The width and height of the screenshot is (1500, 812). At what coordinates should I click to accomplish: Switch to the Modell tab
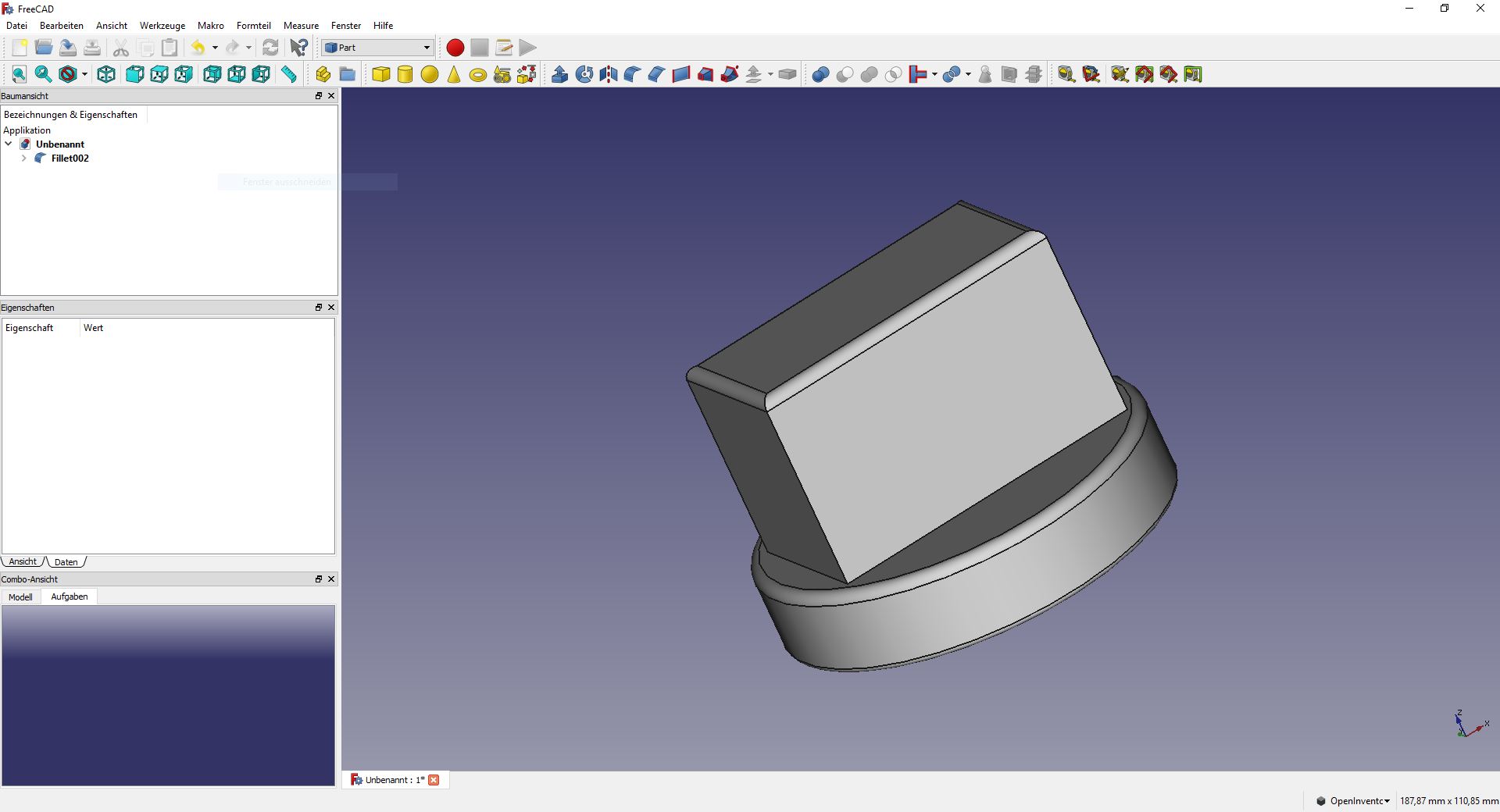pos(20,597)
